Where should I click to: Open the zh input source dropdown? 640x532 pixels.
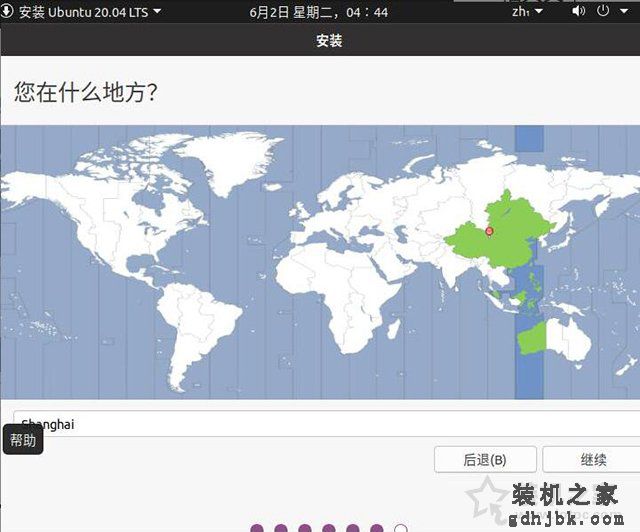[527, 11]
